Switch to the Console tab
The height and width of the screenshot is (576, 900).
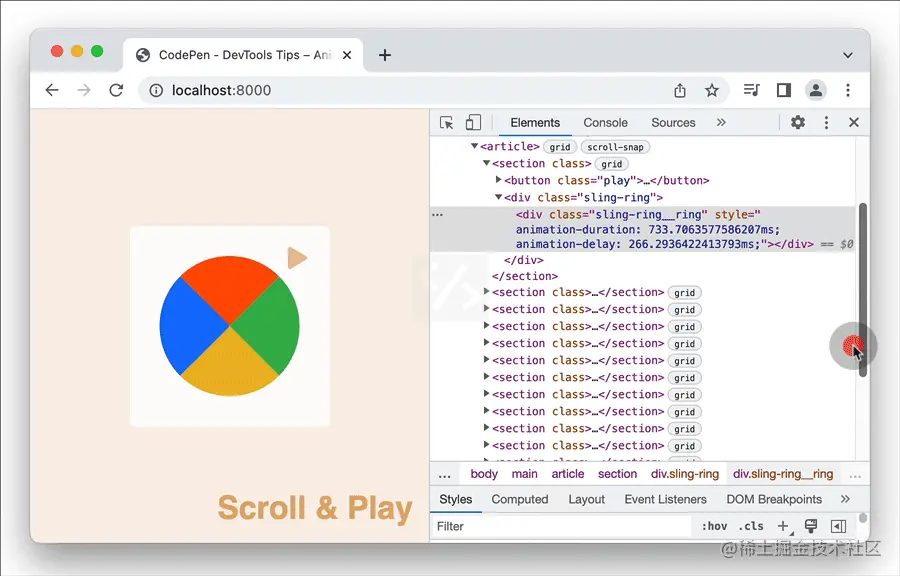[605, 123]
